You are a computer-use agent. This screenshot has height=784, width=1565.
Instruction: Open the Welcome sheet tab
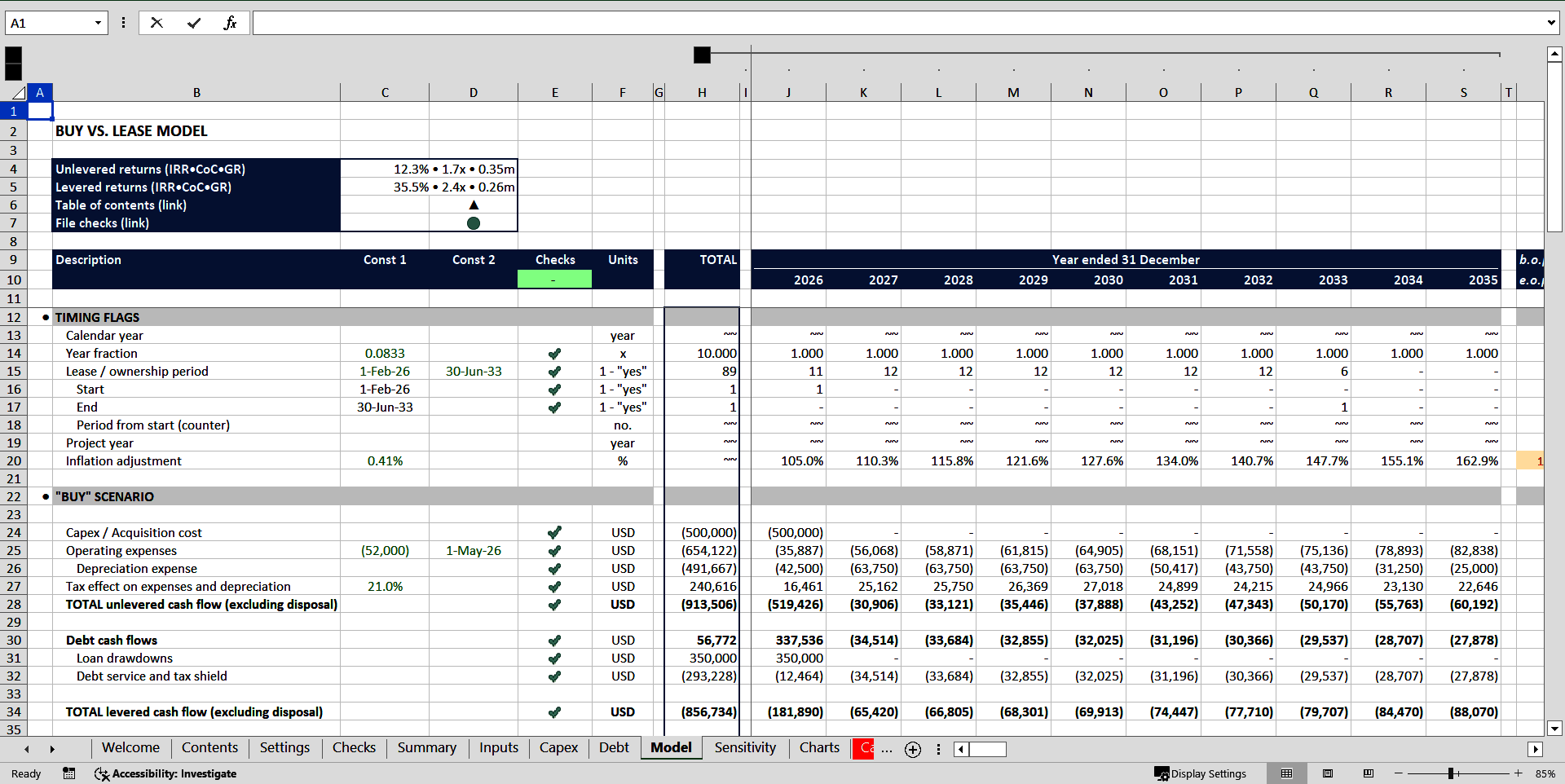coord(130,748)
